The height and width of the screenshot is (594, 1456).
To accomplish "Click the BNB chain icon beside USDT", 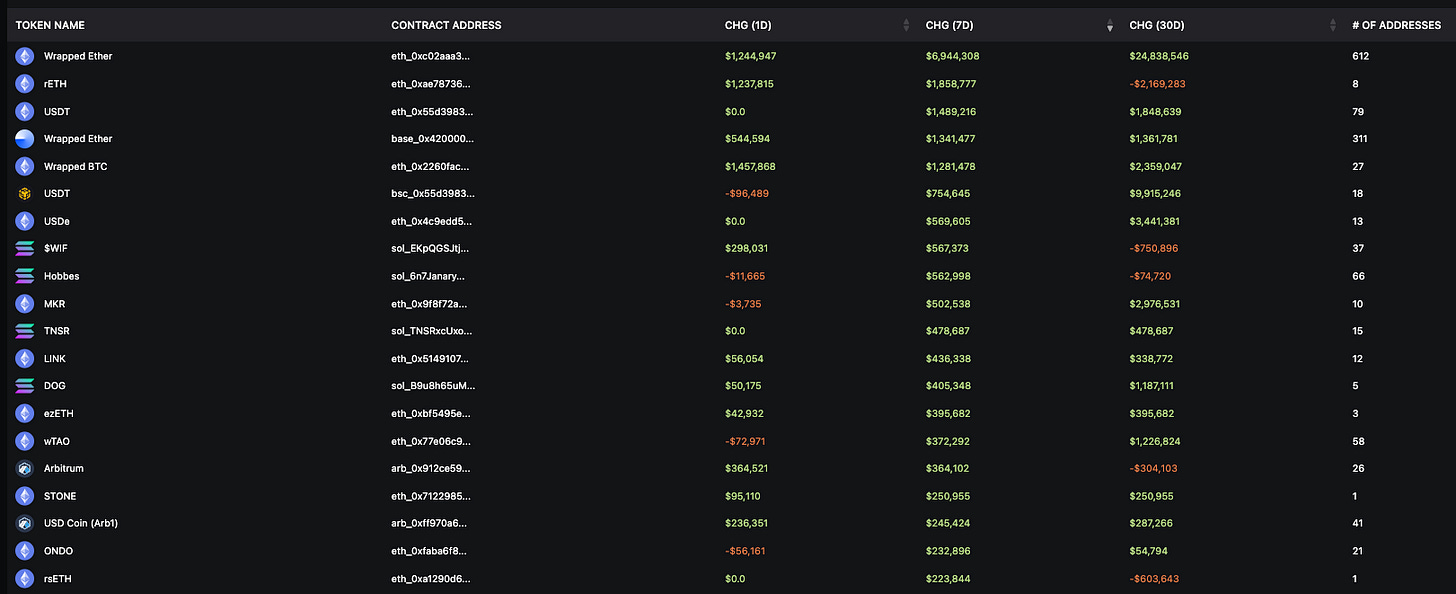I will click(24, 194).
